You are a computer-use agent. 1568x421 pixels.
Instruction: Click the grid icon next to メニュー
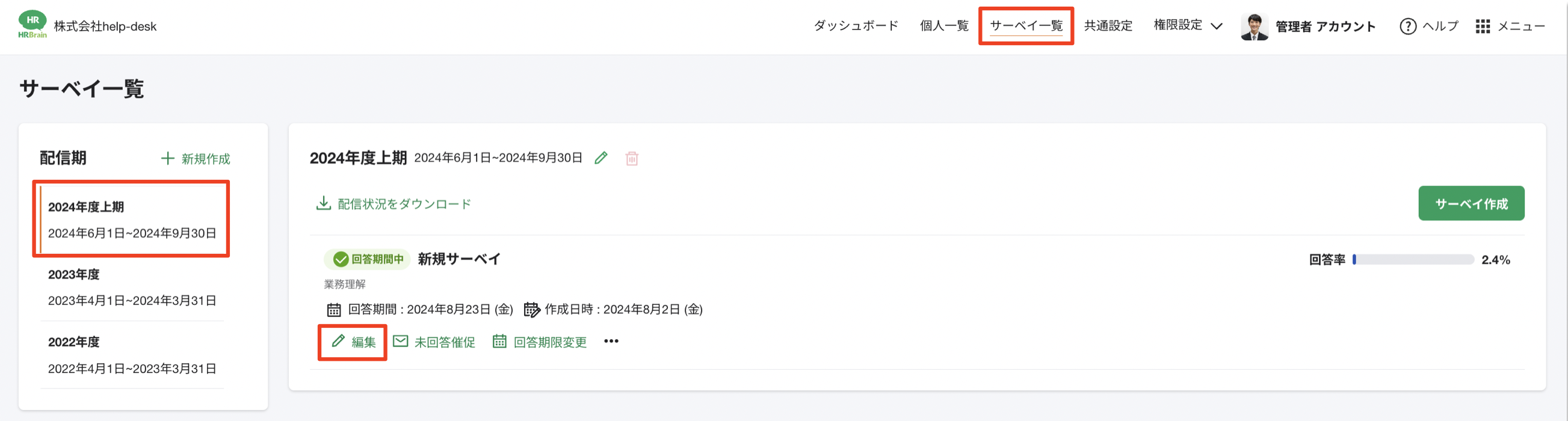click(1484, 26)
